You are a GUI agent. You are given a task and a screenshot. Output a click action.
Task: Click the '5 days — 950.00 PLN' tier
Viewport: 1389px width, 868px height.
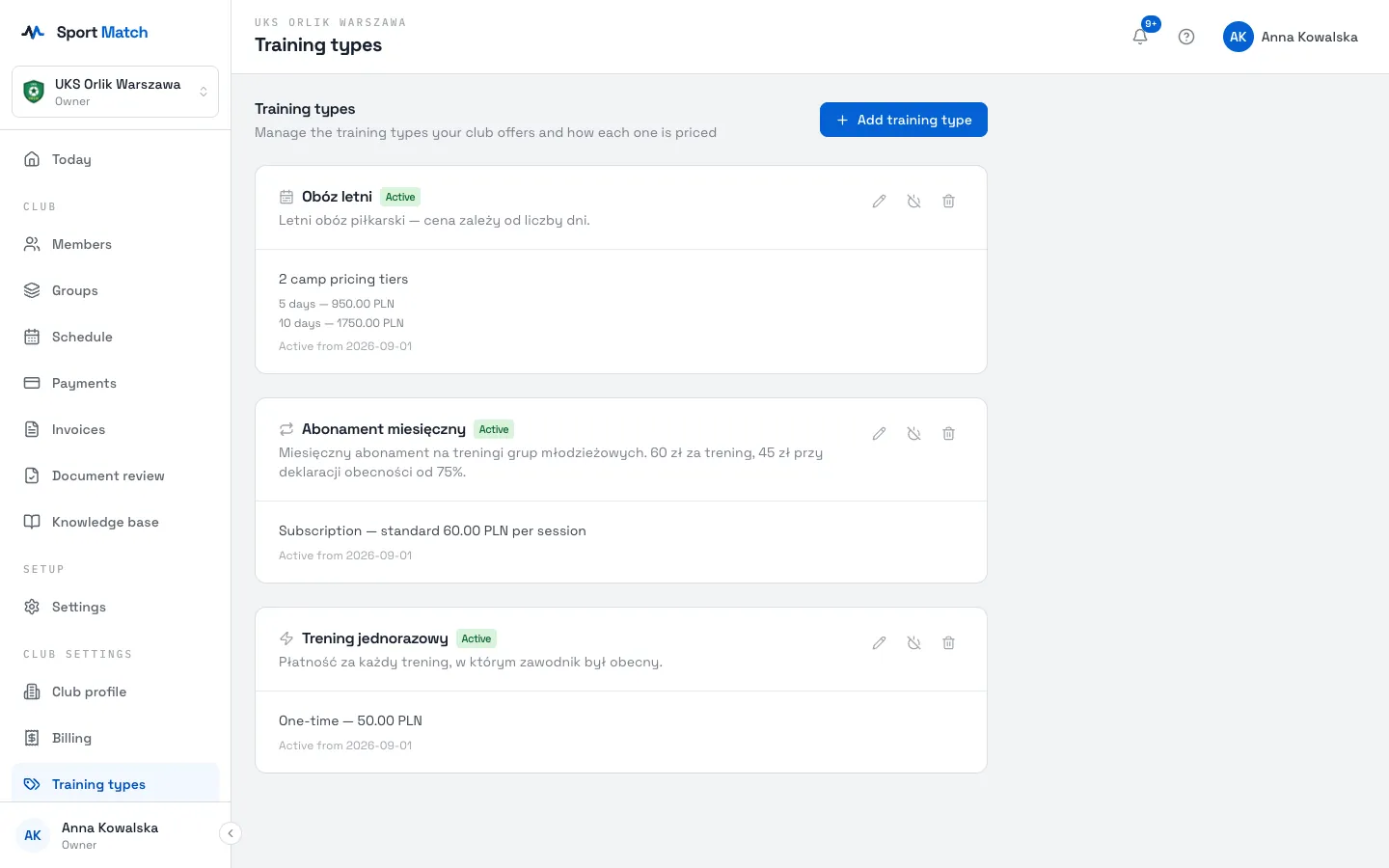(x=337, y=304)
